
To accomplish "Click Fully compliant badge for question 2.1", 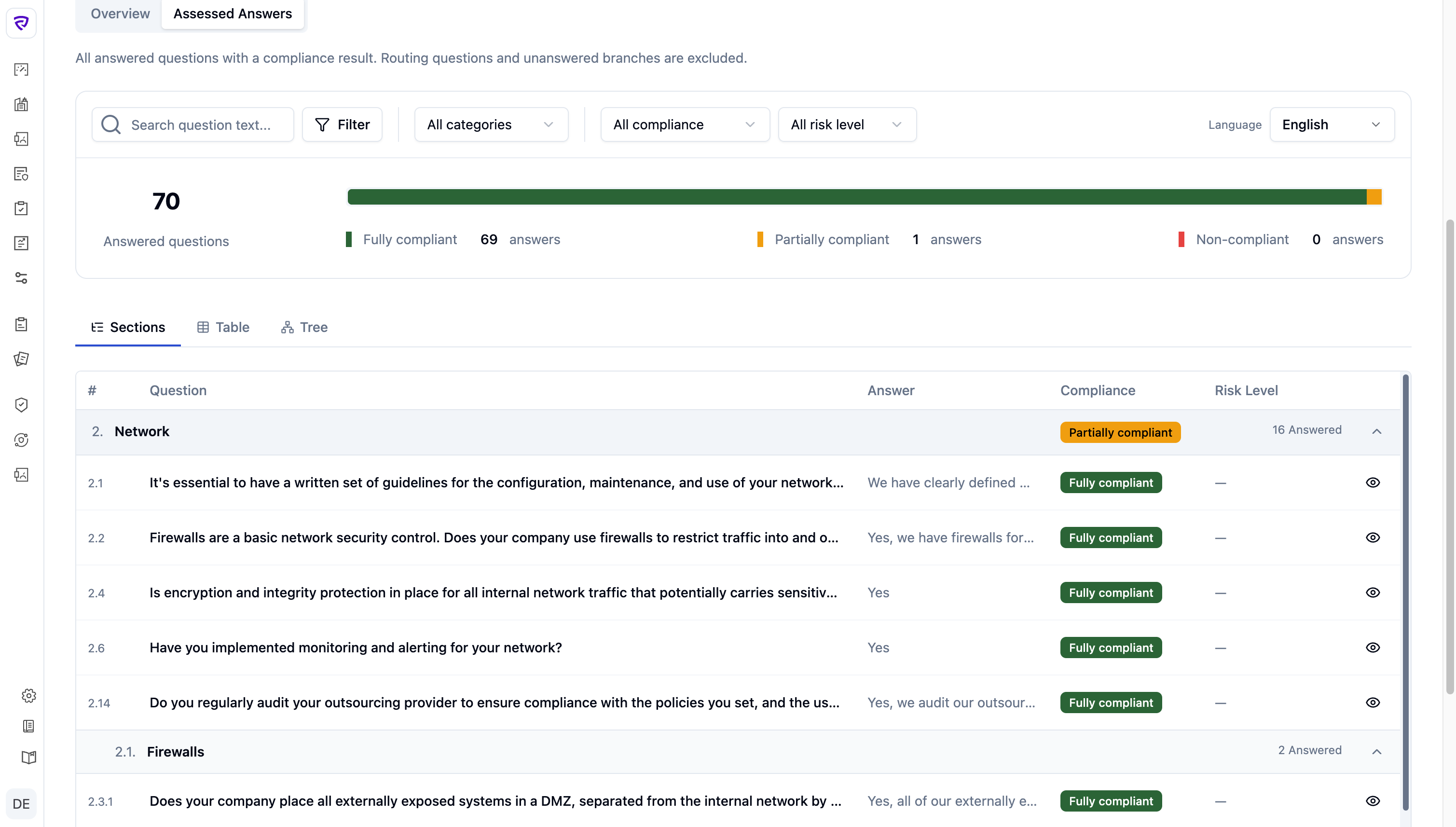I will (x=1111, y=483).
